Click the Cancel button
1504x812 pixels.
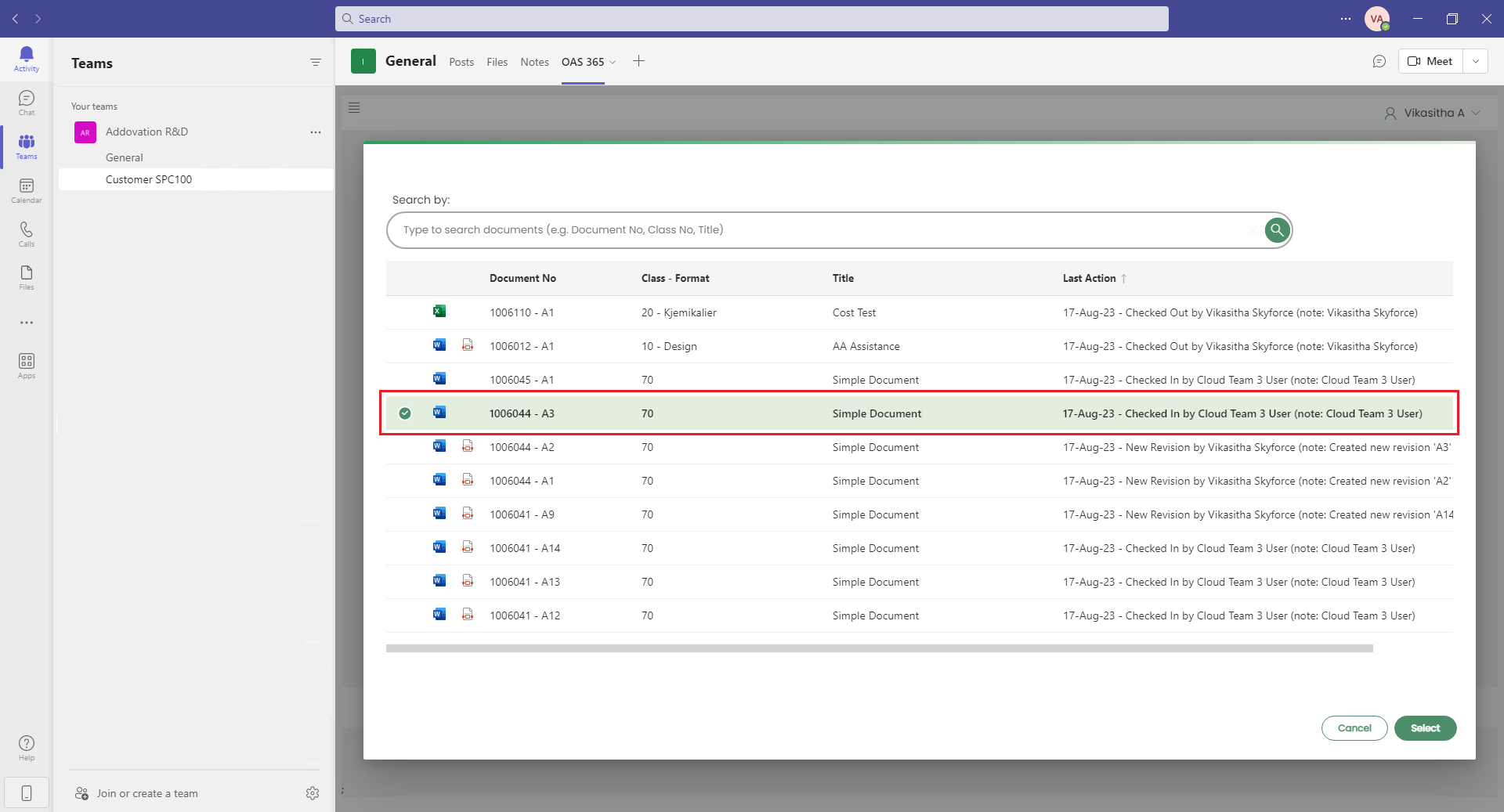coord(1354,728)
